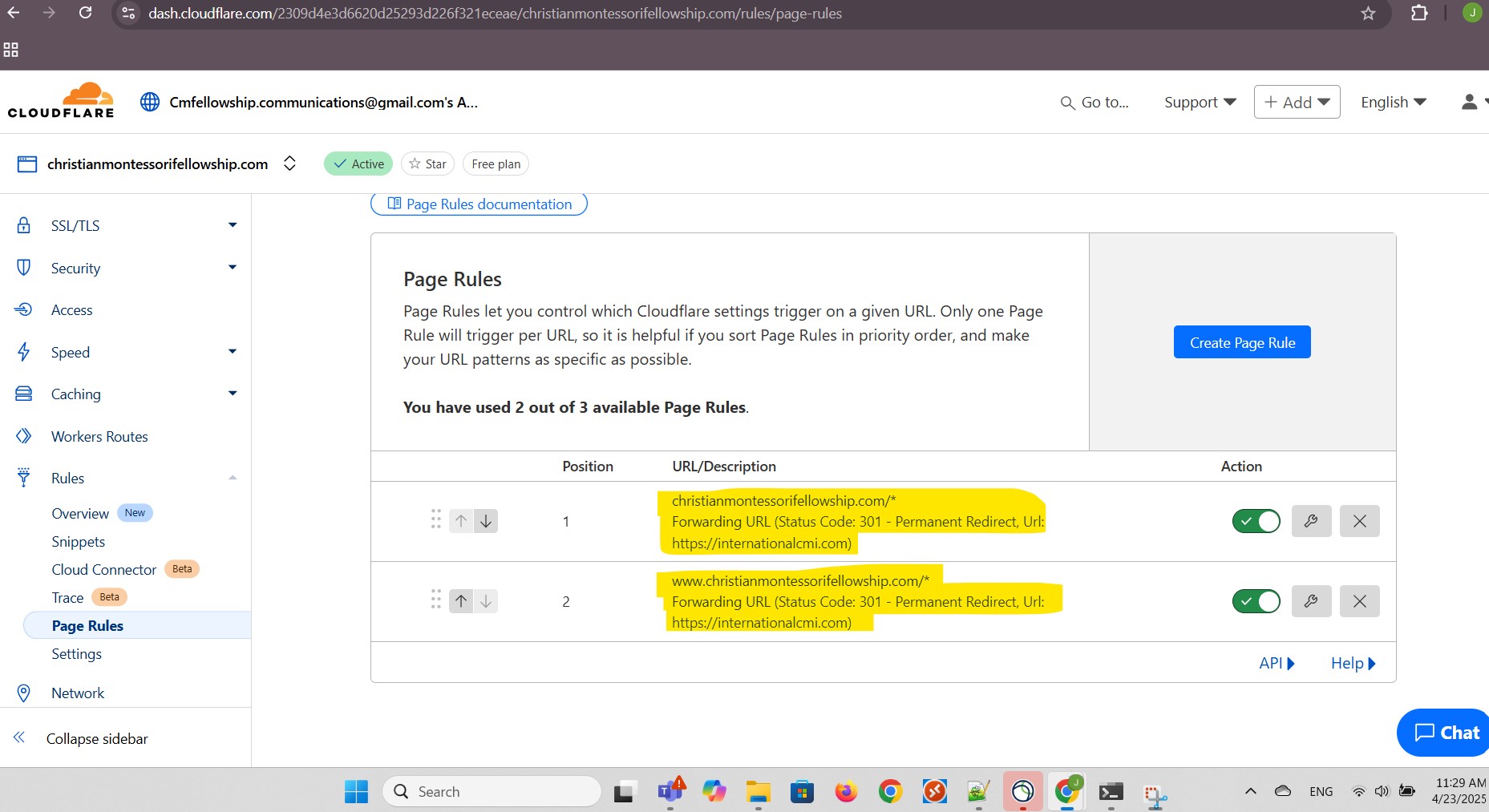Screen dimensions: 1489x812
Task: Show hidden system tray icons
Action: click(1250, 792)
